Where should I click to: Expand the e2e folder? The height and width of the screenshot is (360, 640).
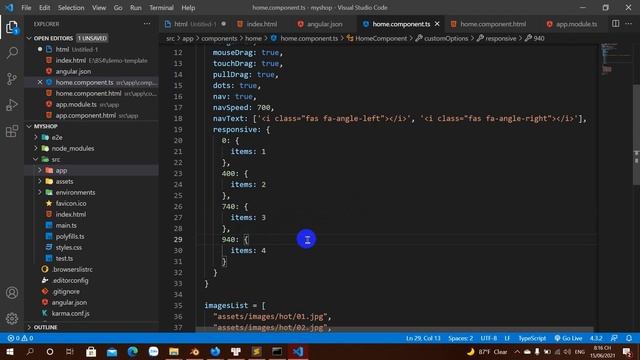click(36, 138)
